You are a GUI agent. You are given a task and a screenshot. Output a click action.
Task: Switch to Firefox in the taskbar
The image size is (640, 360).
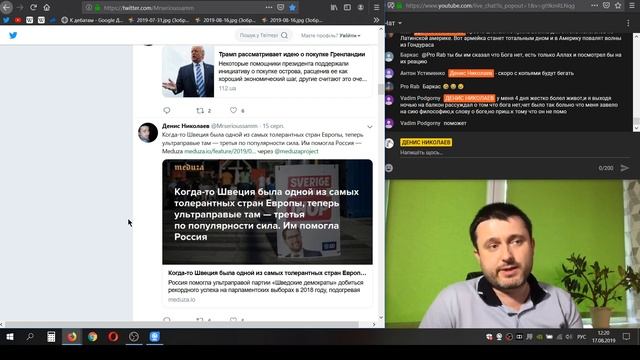(x=72, y=337)
